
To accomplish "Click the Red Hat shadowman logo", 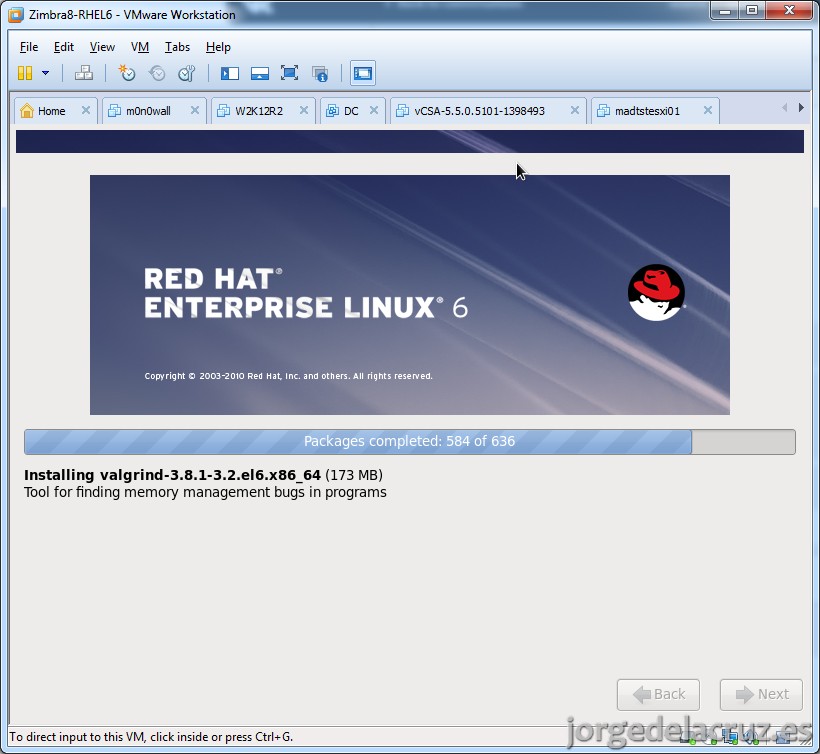I will pyautogui.click(x=656, y=292).
